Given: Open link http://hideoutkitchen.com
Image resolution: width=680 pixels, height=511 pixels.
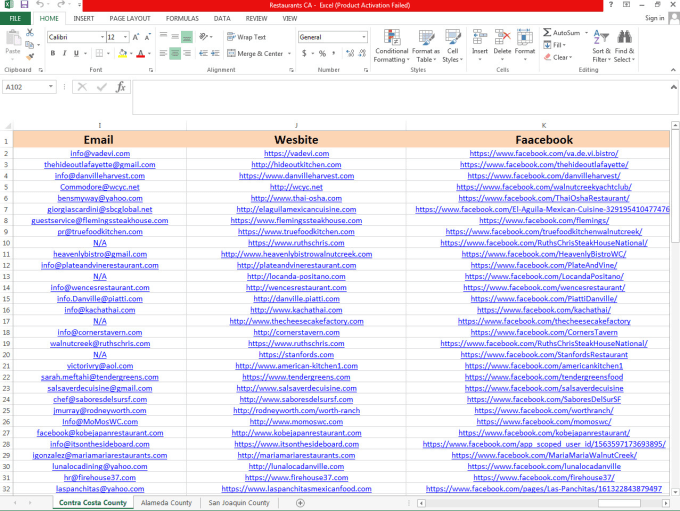Looking at the screenshot, I should (x=296, y=164).
